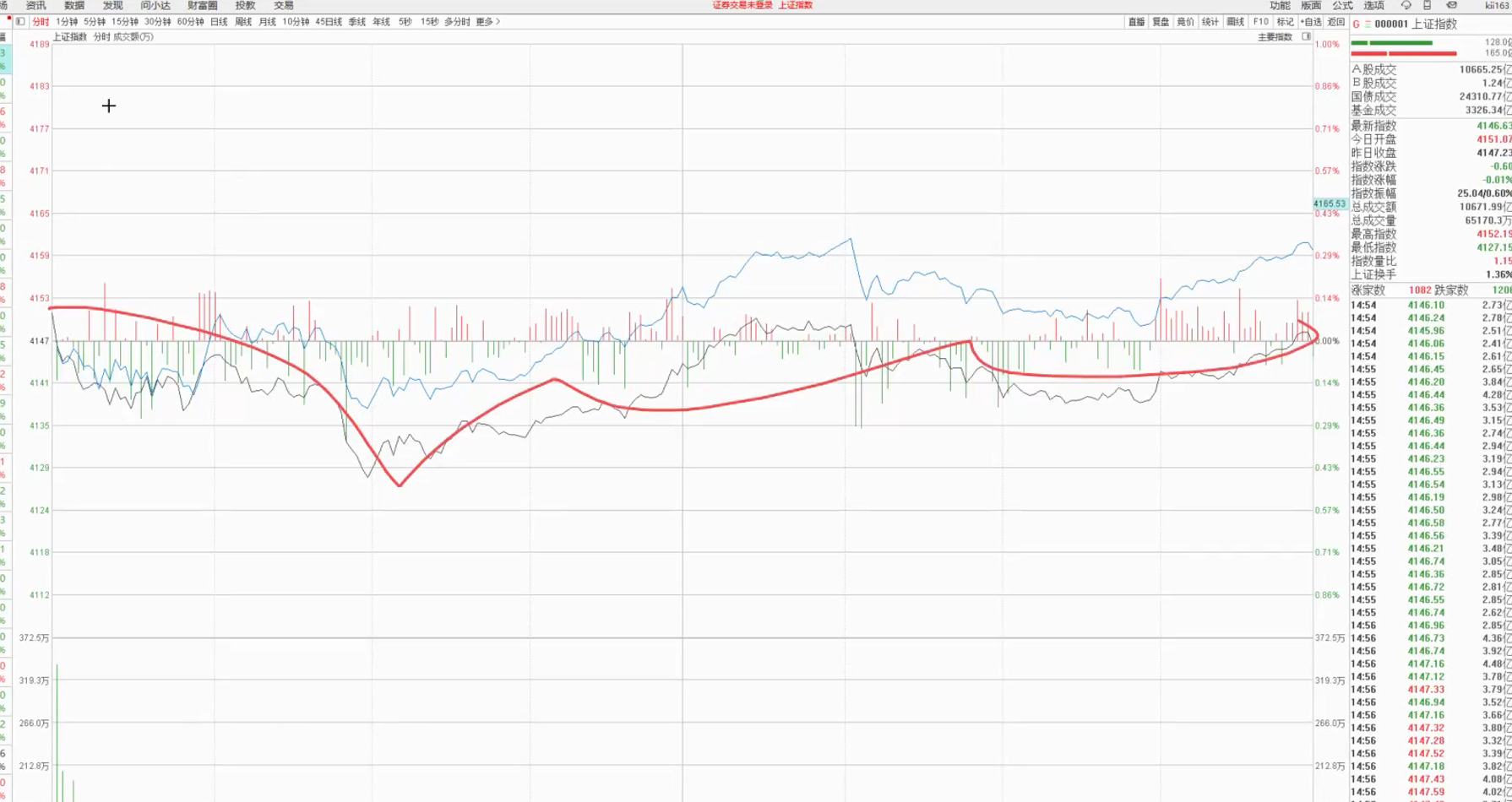Open the F10 company info button
The height and width of the screenshot is (802, 1512).
(x=1260, y=22)
